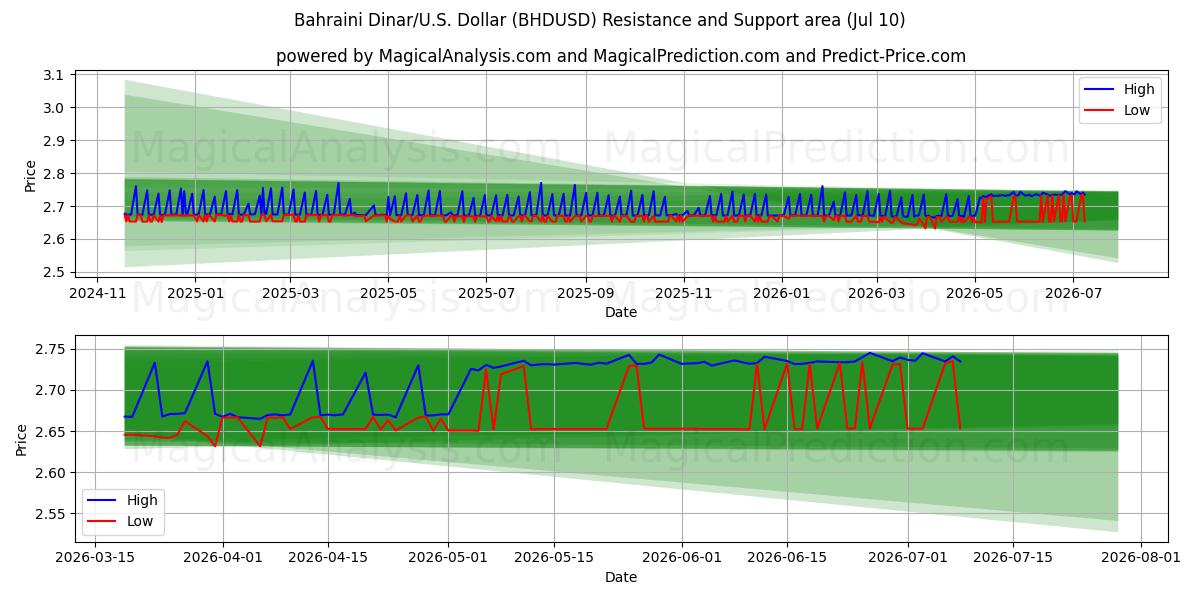Click the '2.70' bottom y-axis value

(x=50, y=390)
